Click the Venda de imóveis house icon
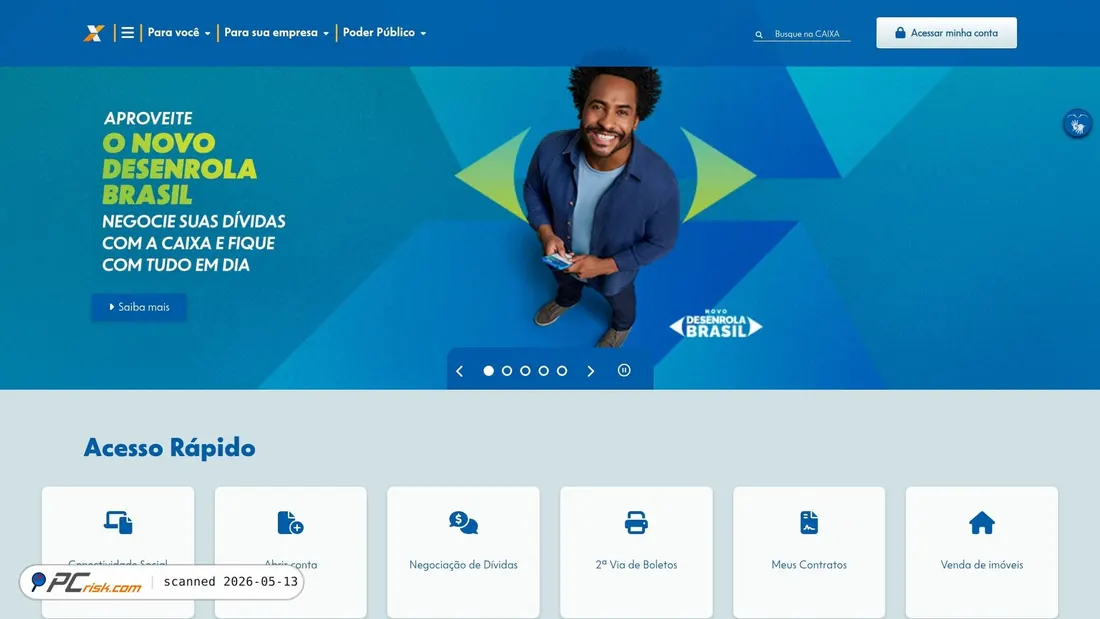The height and width of the screenshot is (619, 1100). tap(982, 523)
